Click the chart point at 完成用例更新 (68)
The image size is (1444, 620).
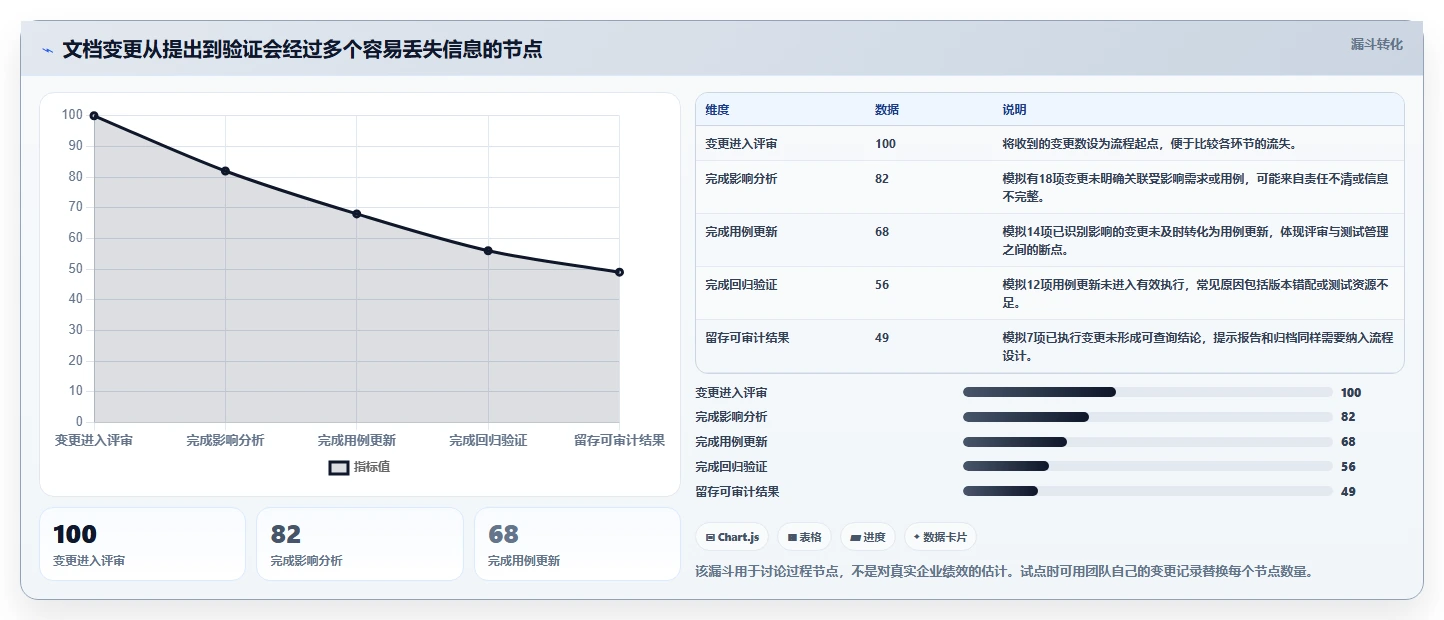[357, 214]
